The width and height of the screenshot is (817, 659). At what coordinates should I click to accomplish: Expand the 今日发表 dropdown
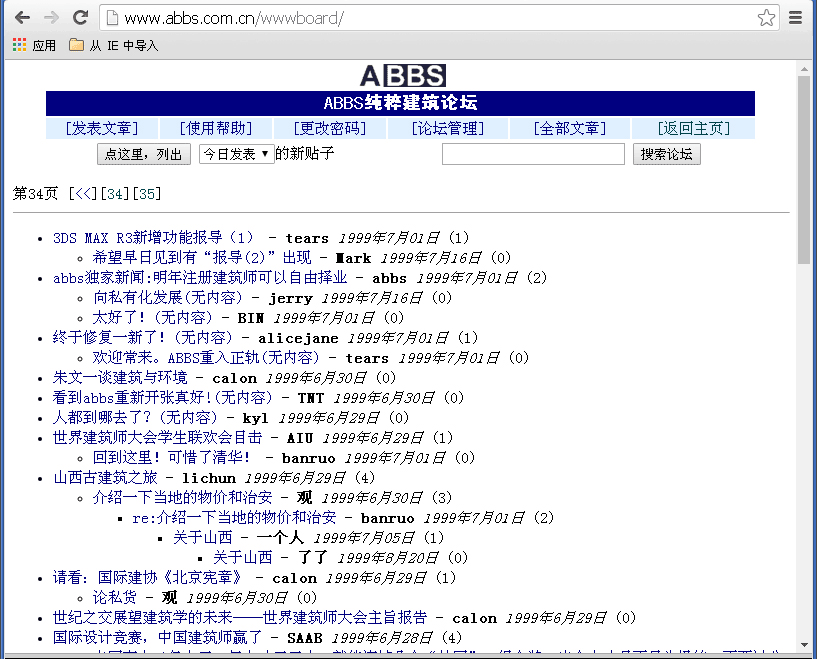click(236, 154)
